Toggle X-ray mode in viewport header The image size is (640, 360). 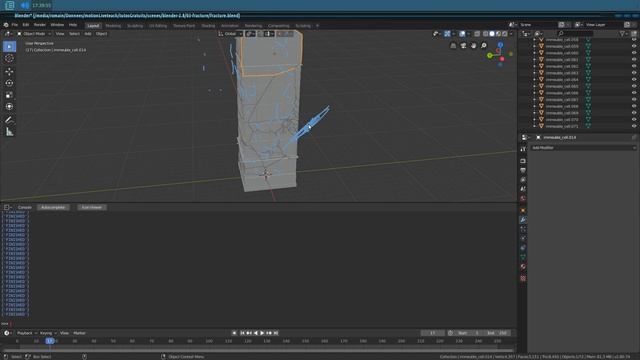coord(477,34)
